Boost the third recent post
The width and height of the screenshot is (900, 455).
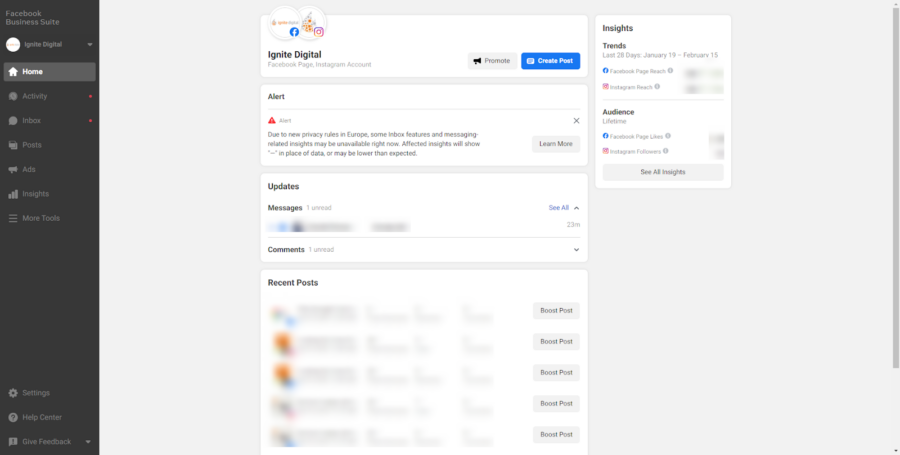[x=556, y=372]
